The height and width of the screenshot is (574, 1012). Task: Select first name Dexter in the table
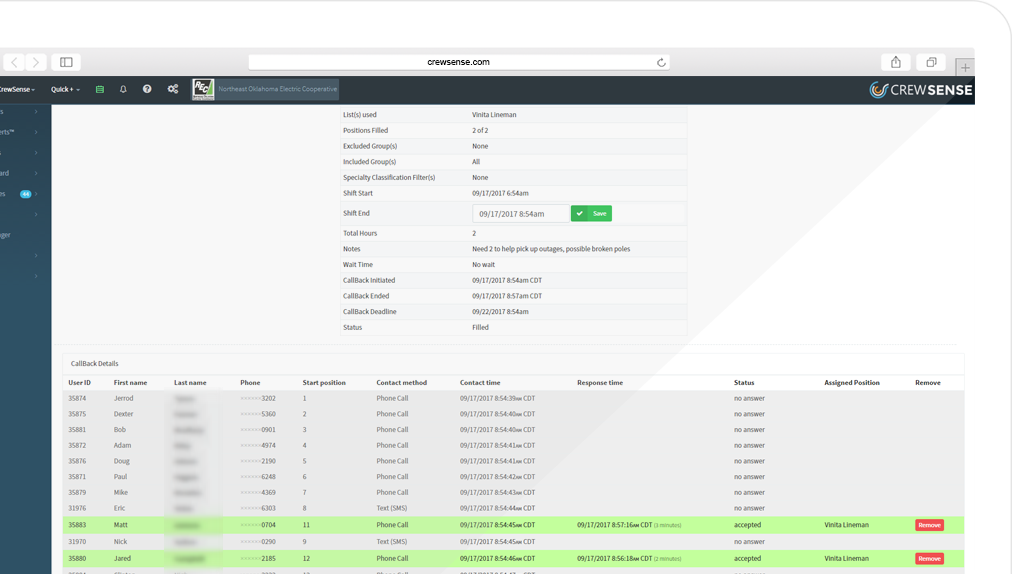coord(123,414)
